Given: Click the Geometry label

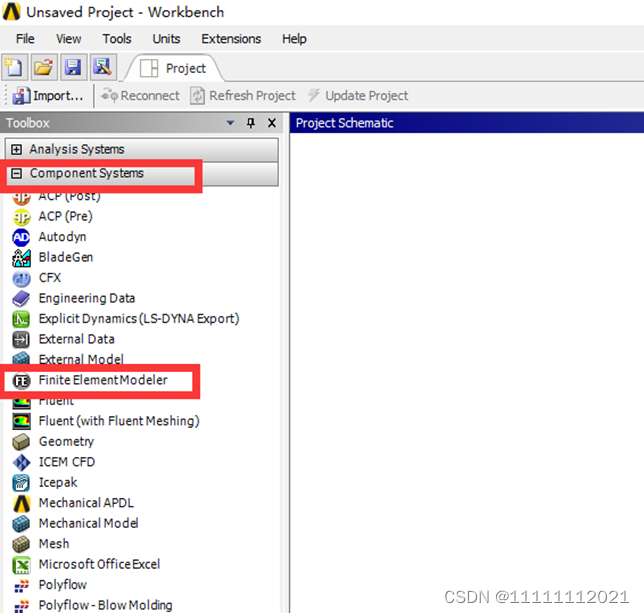Looking at the screenshot, I should (66, 442).
